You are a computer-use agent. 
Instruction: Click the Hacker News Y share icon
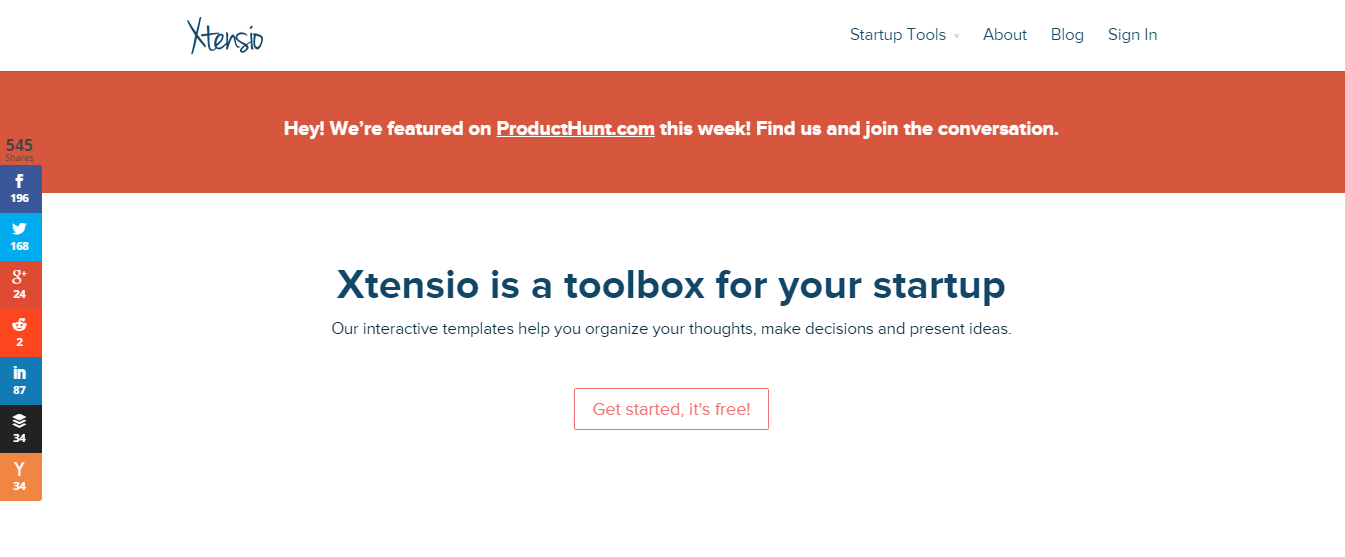(20, 476)
